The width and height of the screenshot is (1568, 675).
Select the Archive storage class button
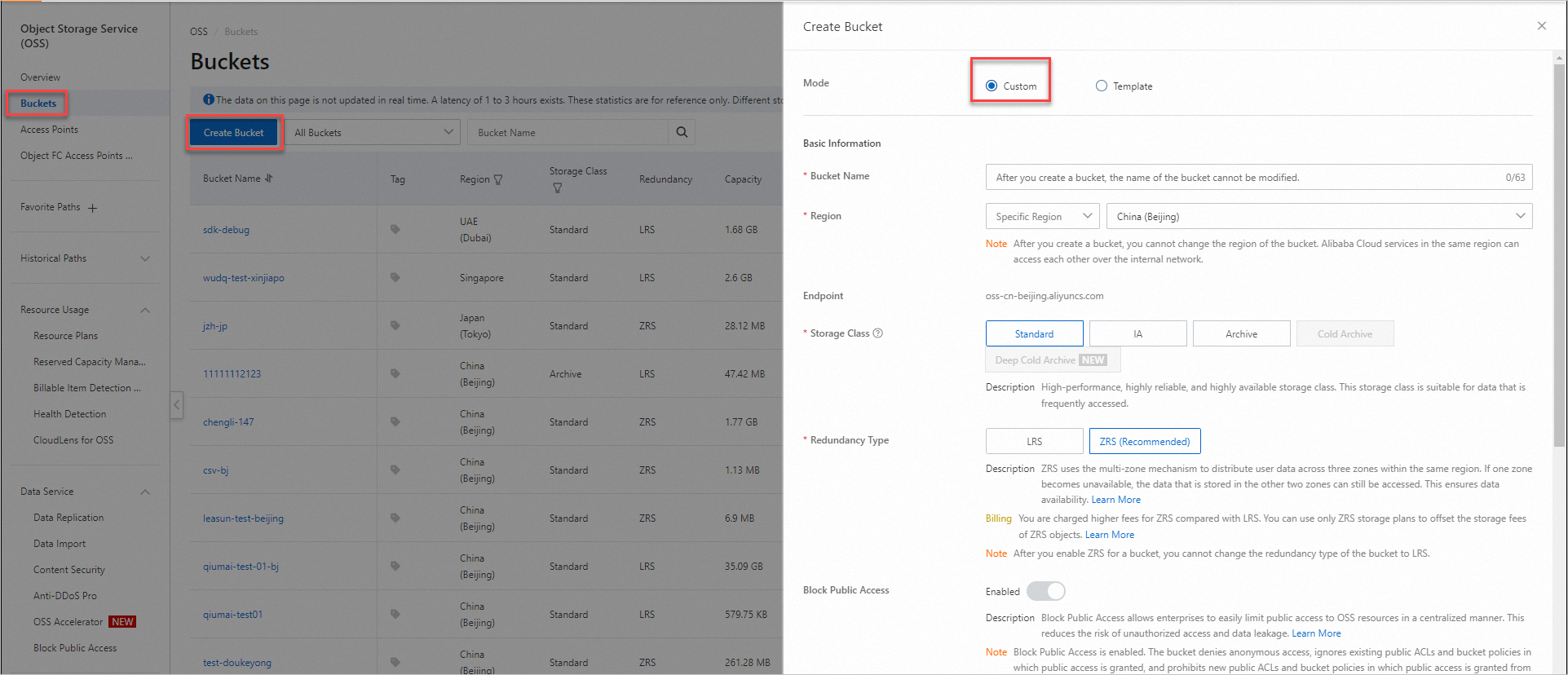click(x=1241, y=333)
